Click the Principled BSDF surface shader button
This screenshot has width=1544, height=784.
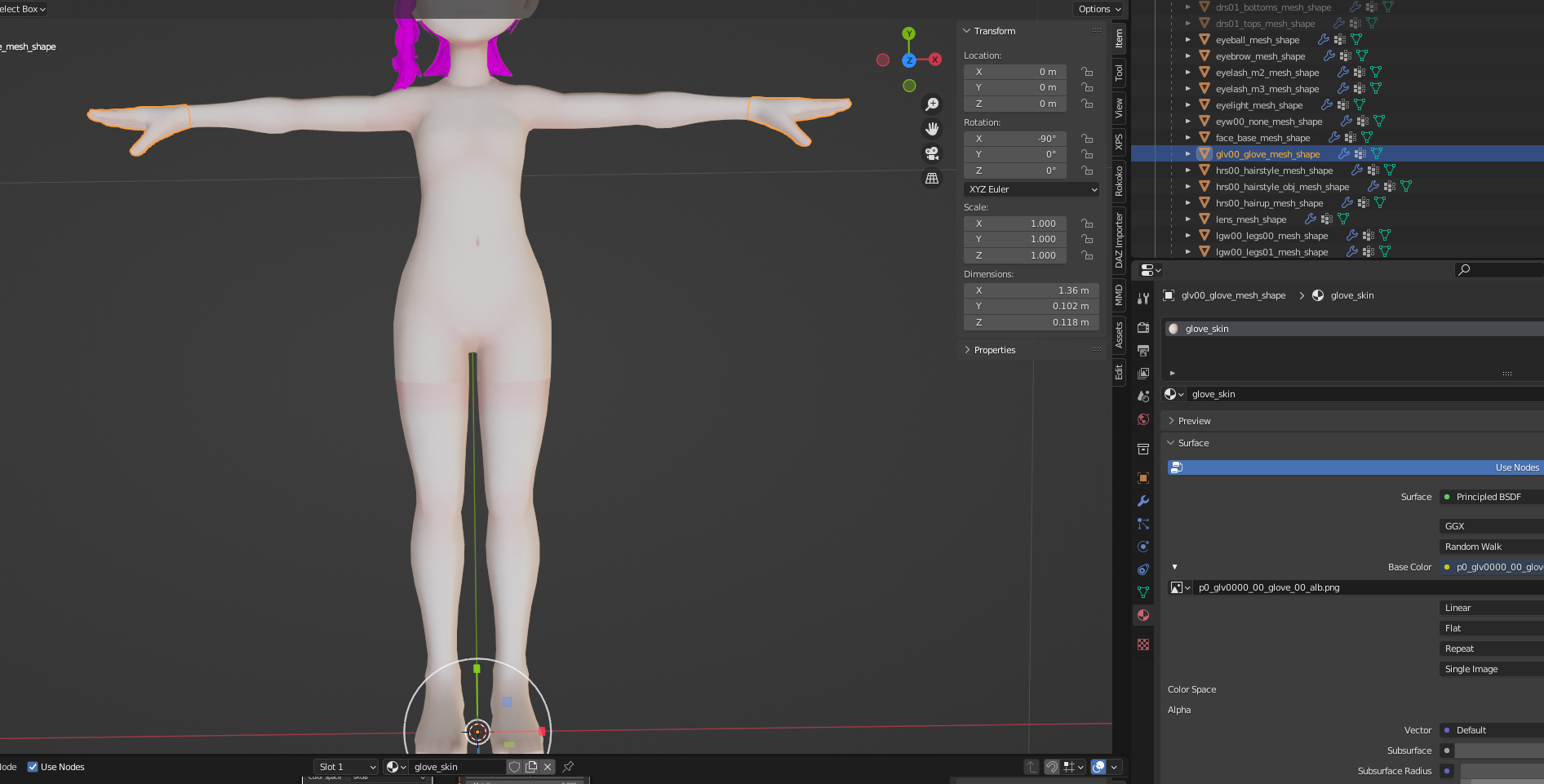pos(1492,497)
